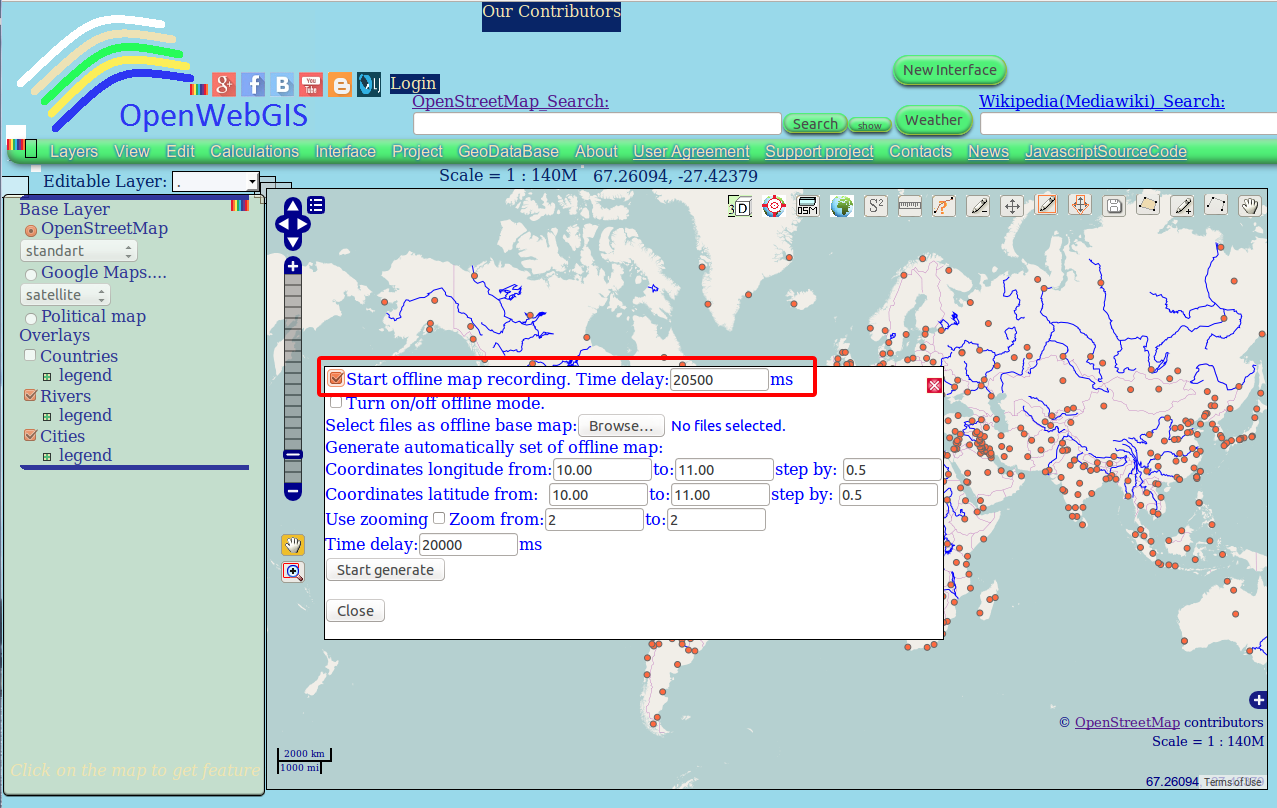Click the floppy disk save icon
1277x808 pixels.
(x=1114, y=206)
